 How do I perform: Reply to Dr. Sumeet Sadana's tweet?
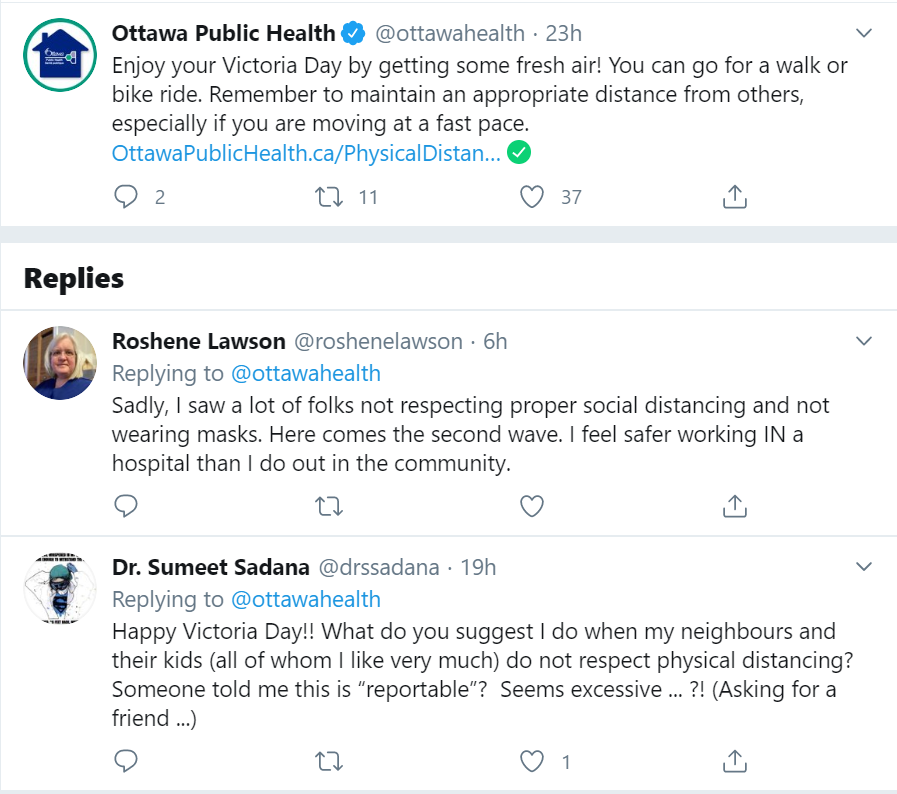[126, 762]
